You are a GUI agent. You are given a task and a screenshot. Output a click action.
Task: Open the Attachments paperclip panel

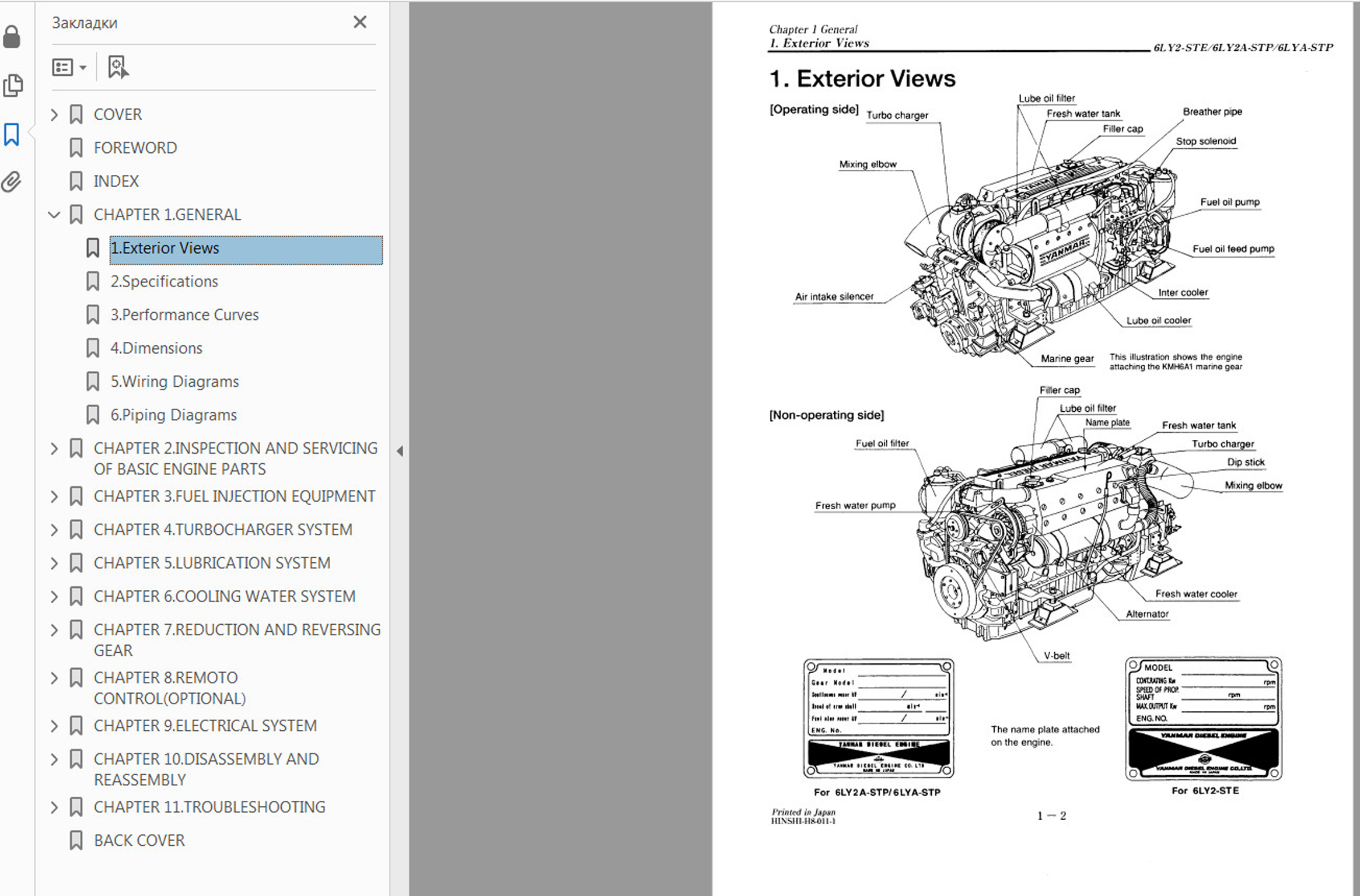[12, 182]
